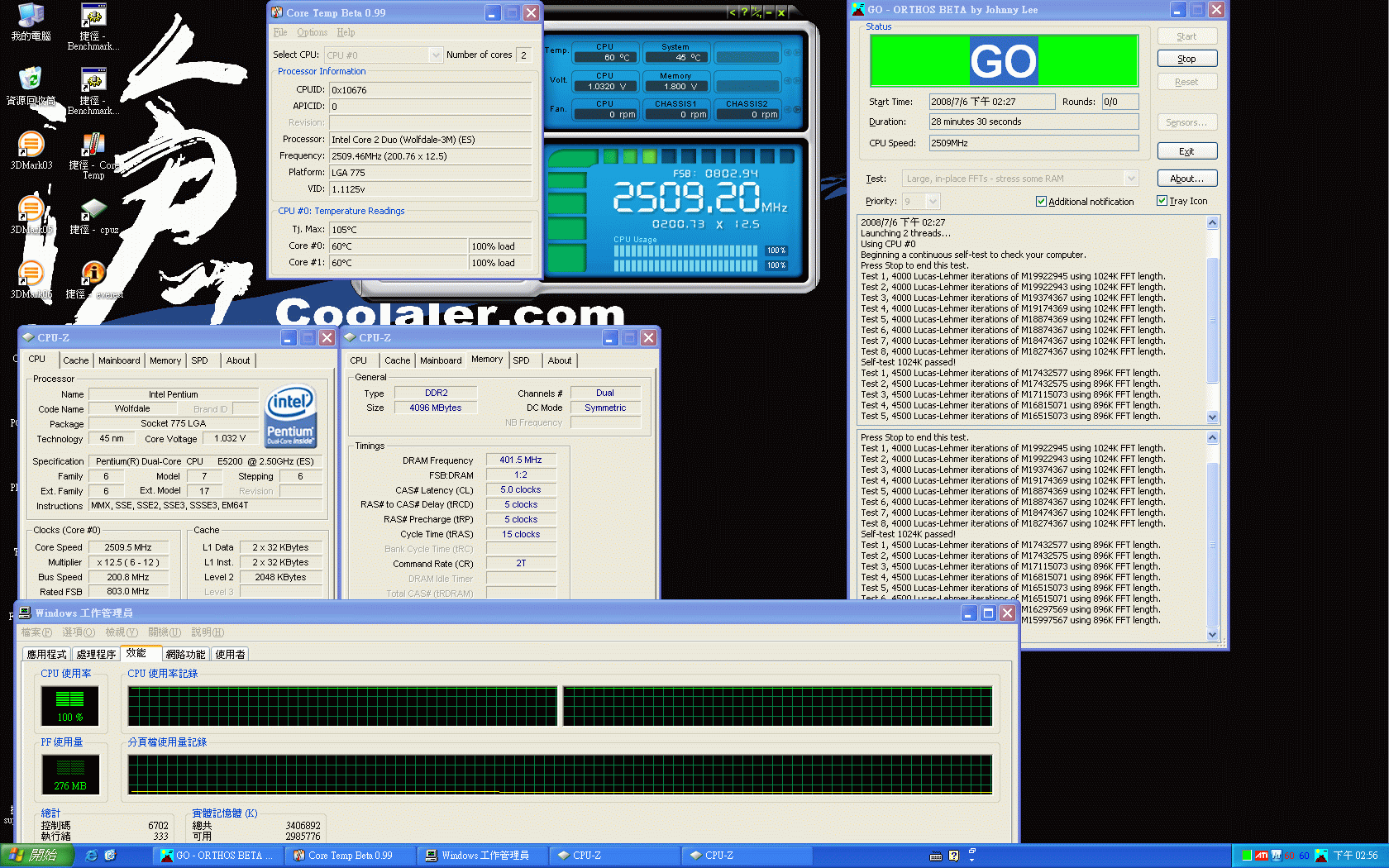Click the DRAM Frequency value 401.5 MHz

pyautogui.click(x=521, y=460)
